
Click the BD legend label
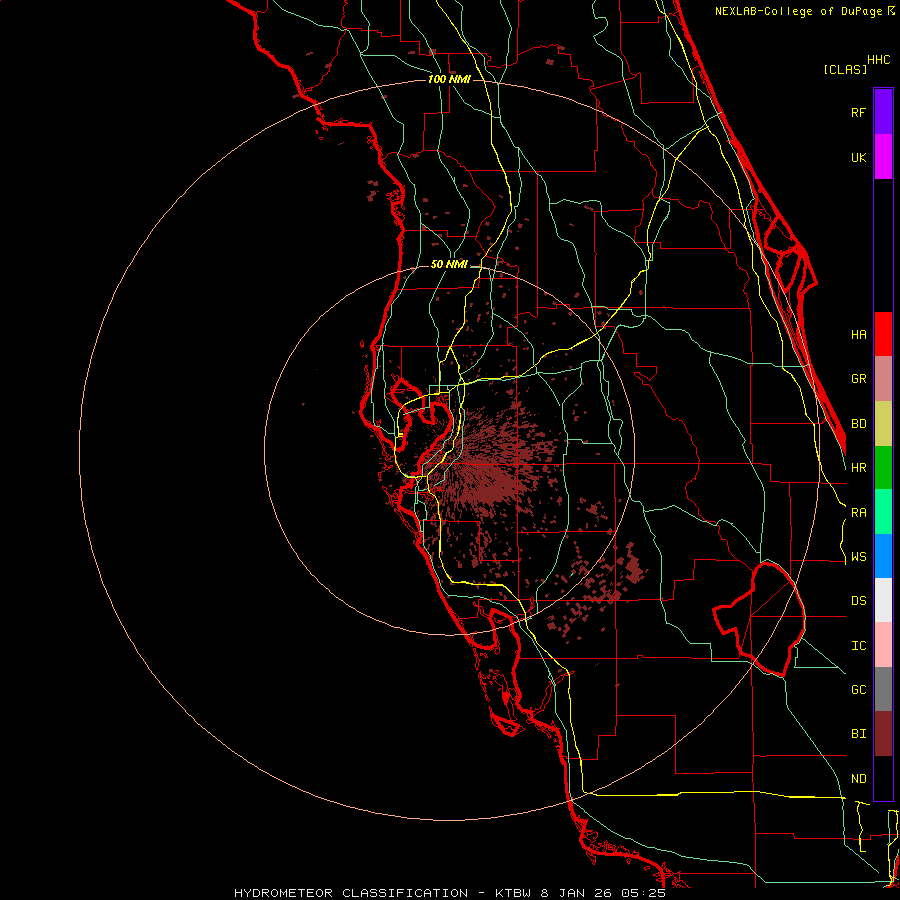click(858, 424)
